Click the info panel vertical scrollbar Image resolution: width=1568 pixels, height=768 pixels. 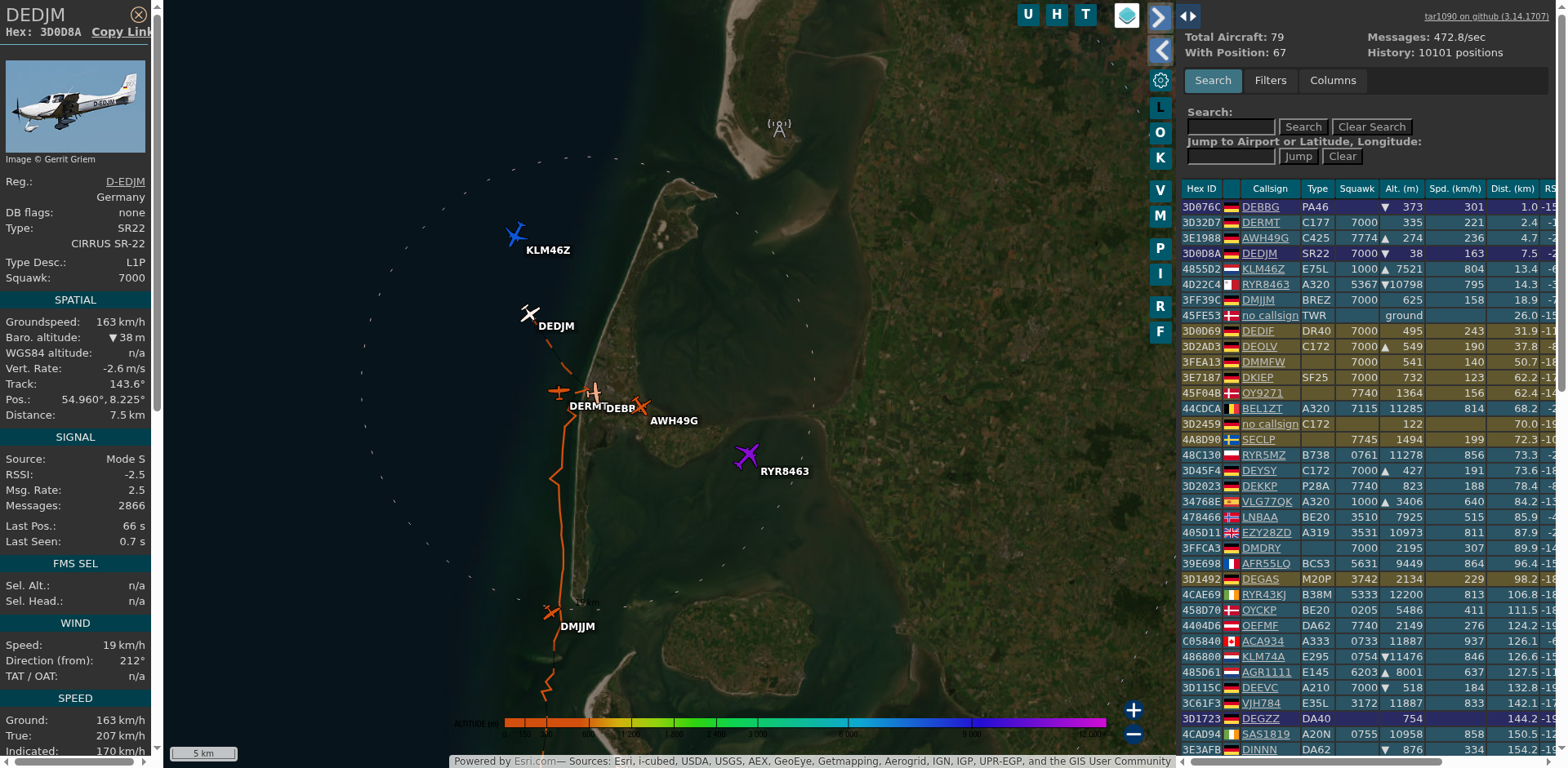157,212
